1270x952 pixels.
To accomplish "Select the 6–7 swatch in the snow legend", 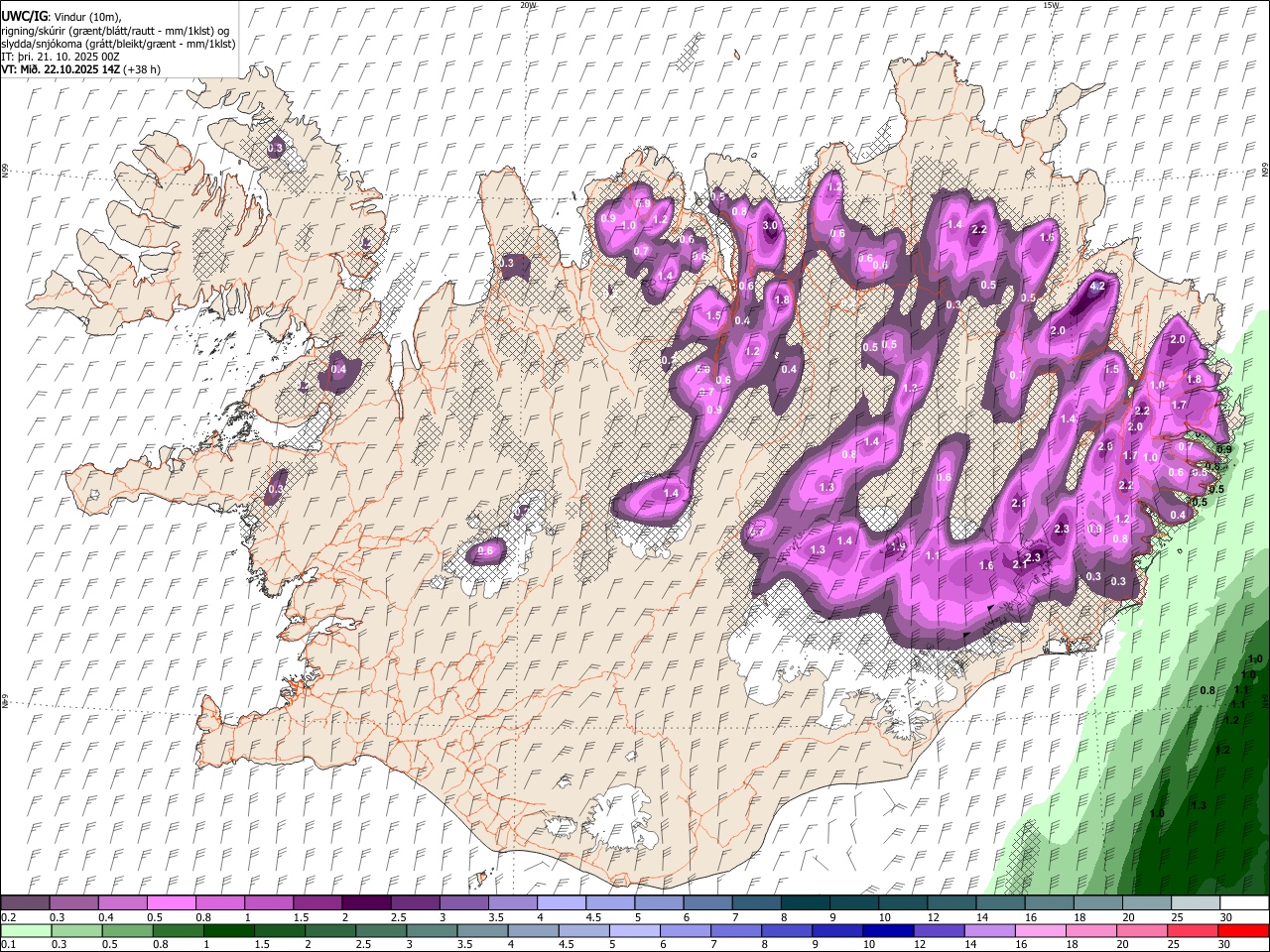I will click(x=707, y=902).
